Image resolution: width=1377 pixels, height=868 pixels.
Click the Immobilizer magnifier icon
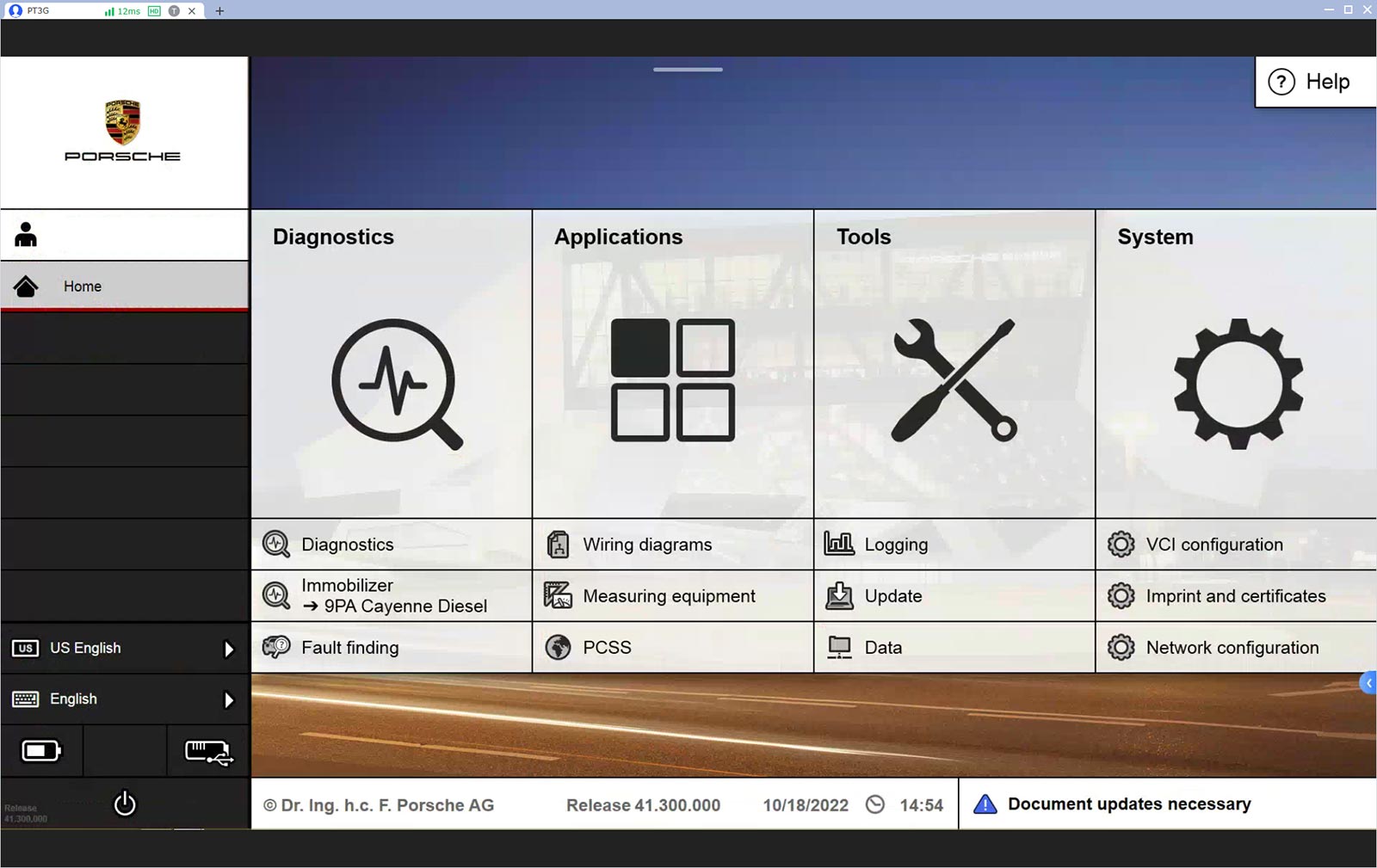click(x=276, y=595)
